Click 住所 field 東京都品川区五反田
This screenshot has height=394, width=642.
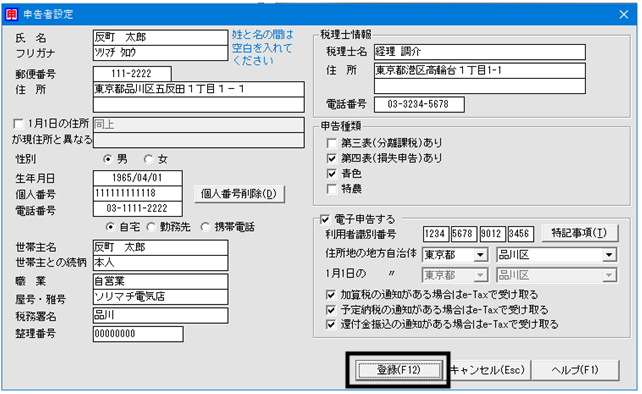click(x=199, y=89)
